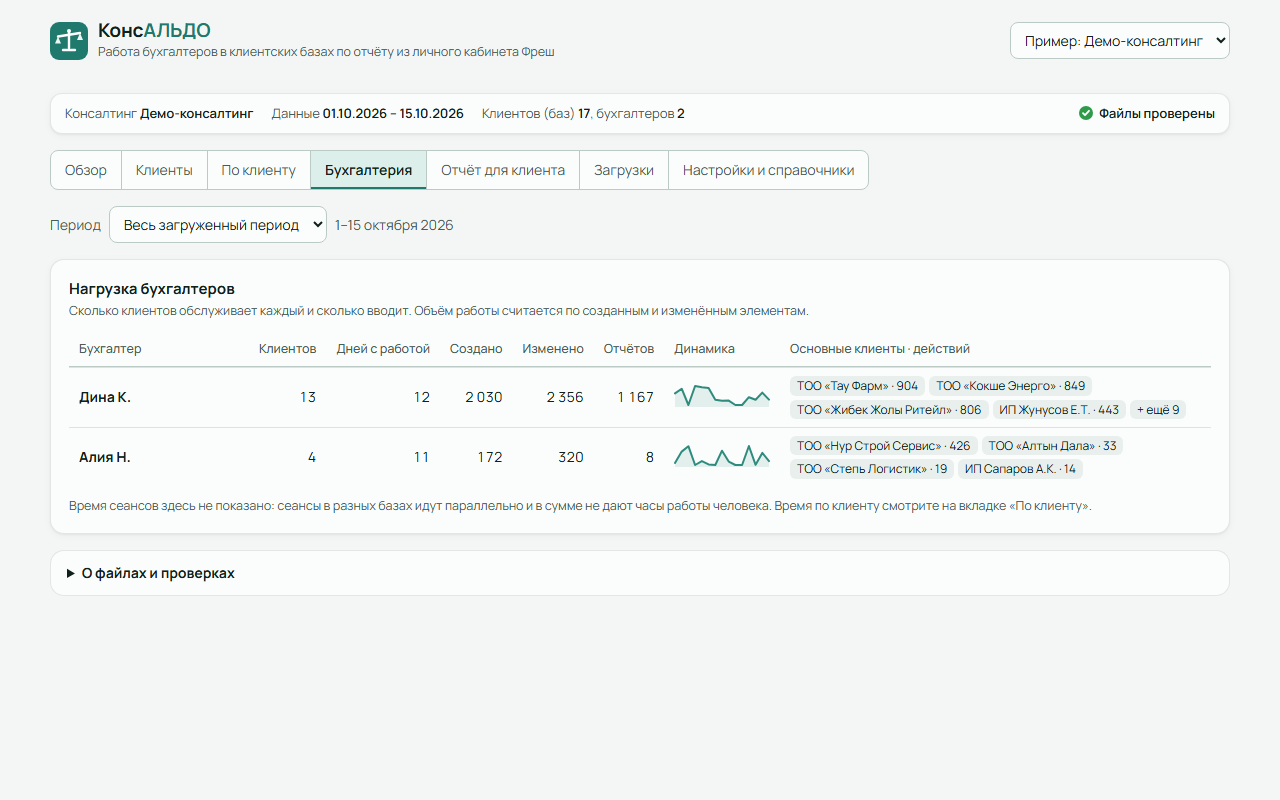Viewport: 1280px width, 800px height.
Task: Click the Дней с работой column header
Action: pyautogui.click(x=383, y=349)
